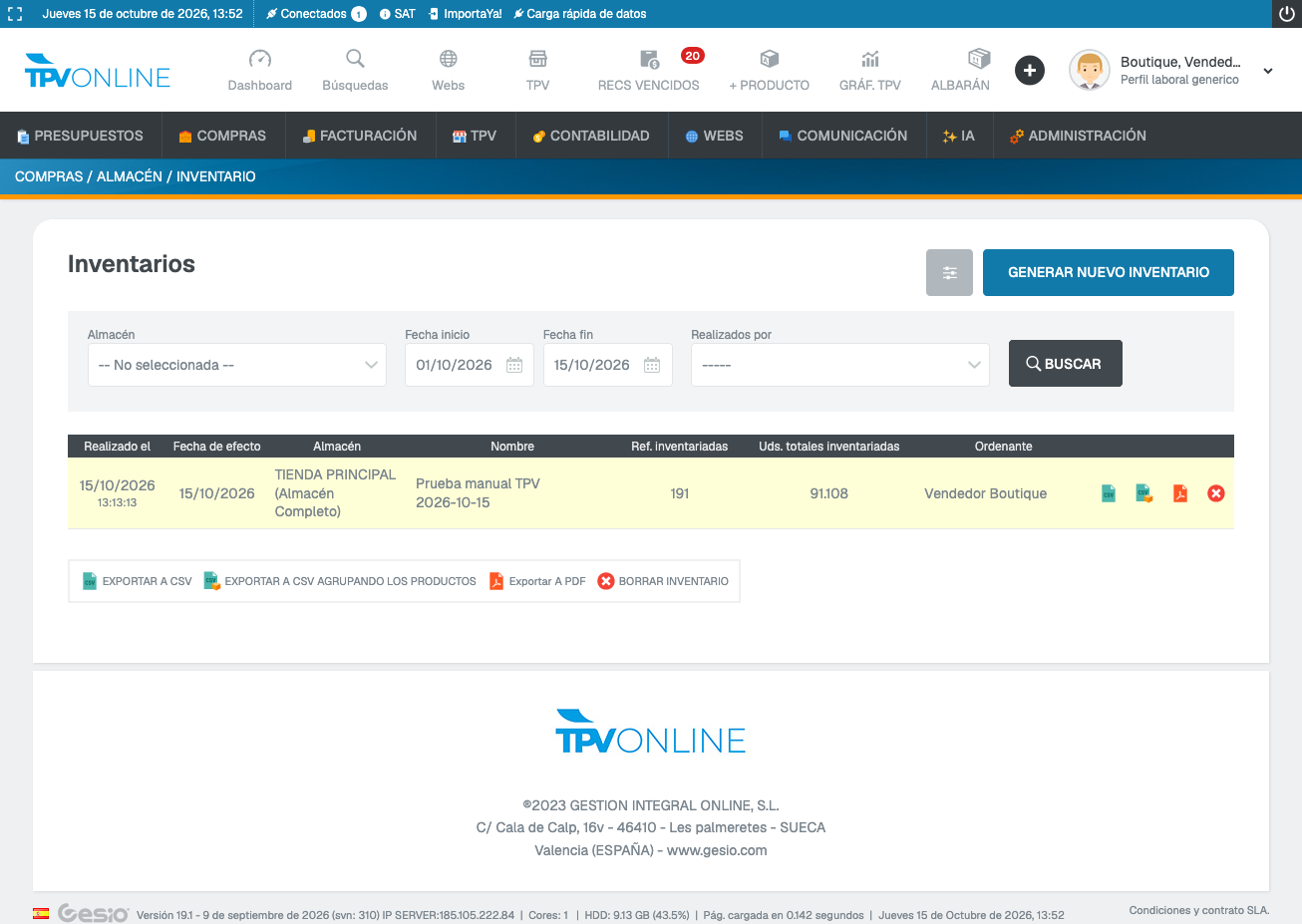Open the COMPRAS menu
Viewport: 1302px width, 924px height.
(222, 136)
